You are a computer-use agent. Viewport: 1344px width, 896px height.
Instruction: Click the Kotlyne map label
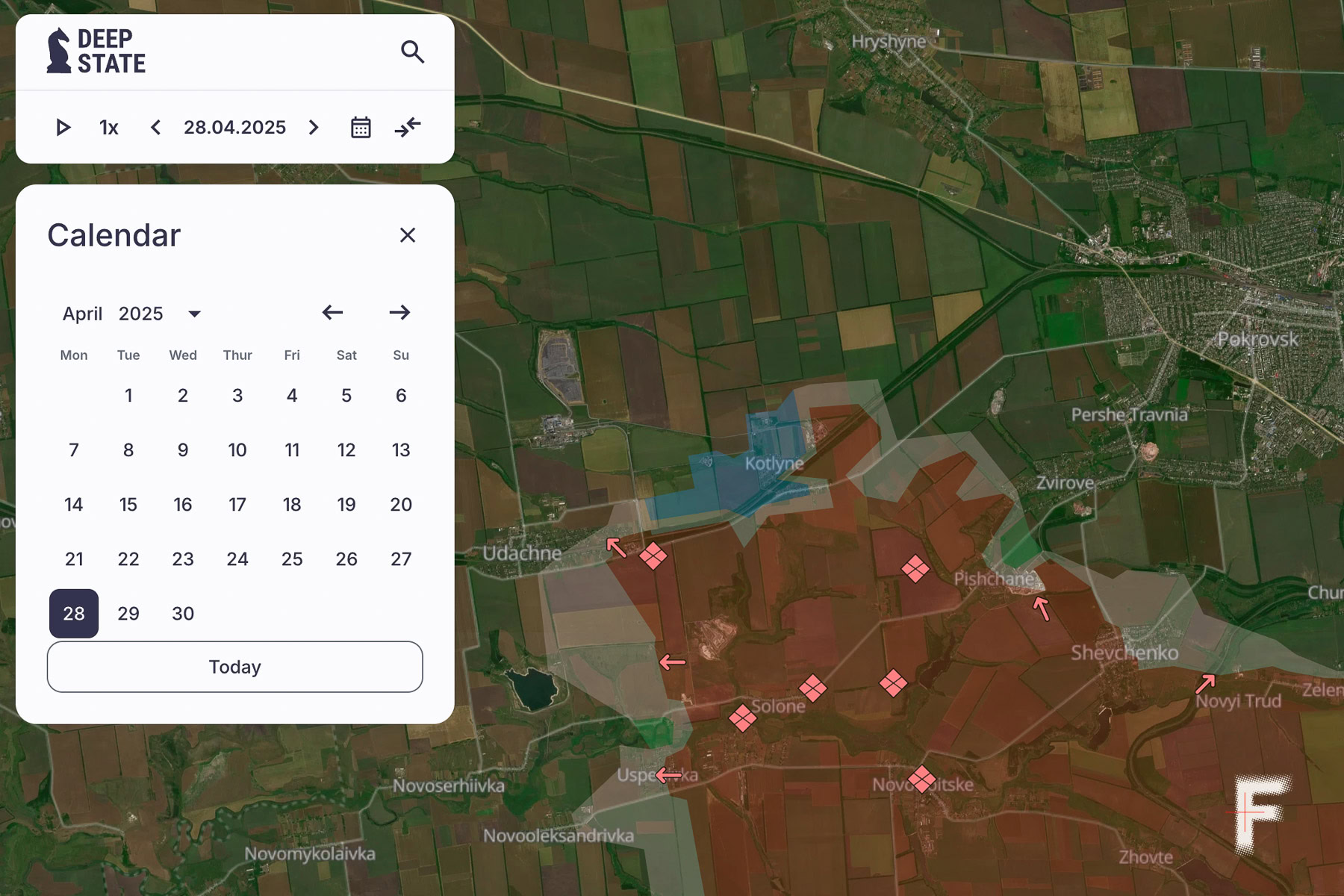(x=774, y=464)
